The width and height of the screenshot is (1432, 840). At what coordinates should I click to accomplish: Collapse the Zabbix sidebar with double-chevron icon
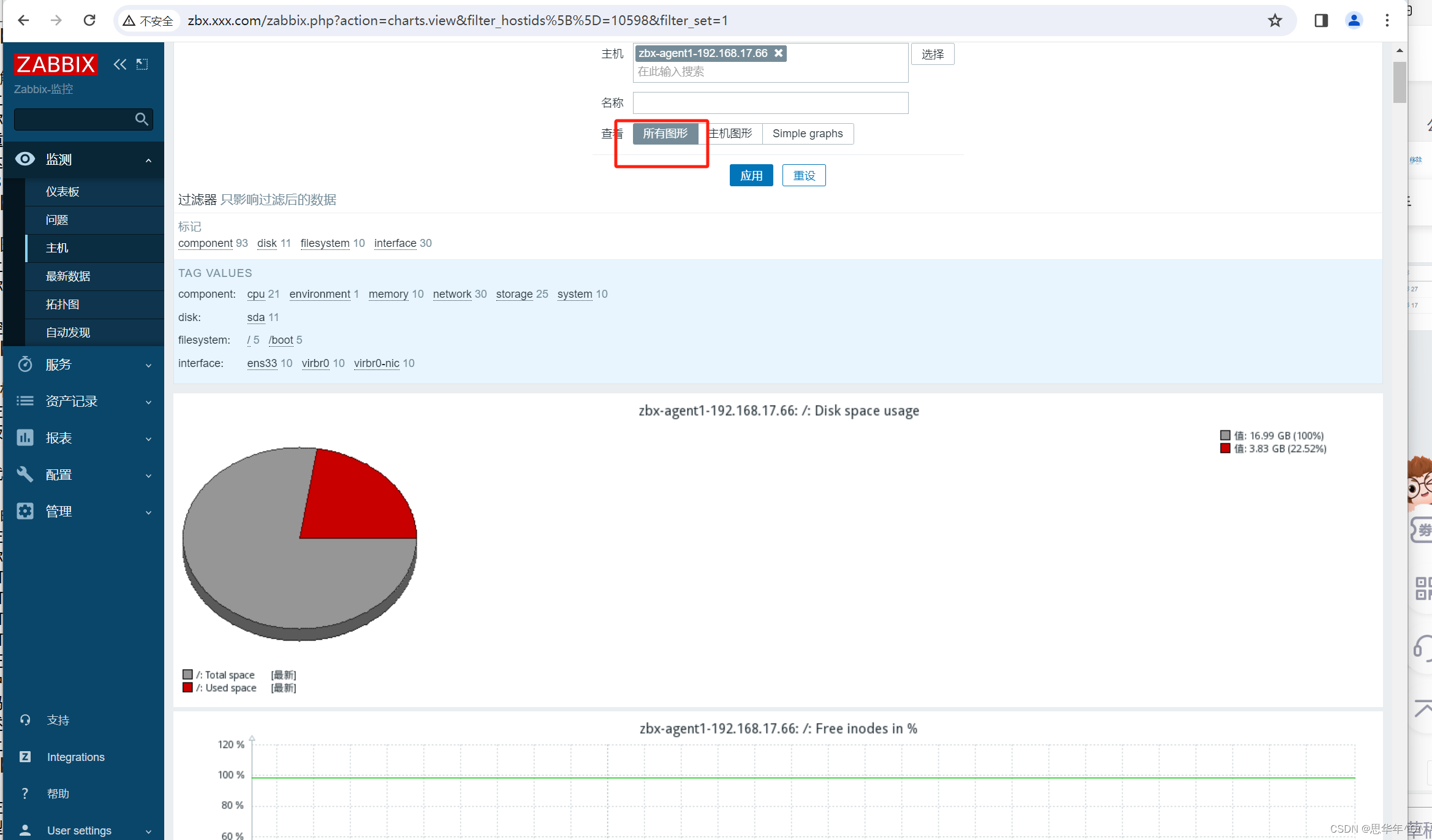(119, 64)
